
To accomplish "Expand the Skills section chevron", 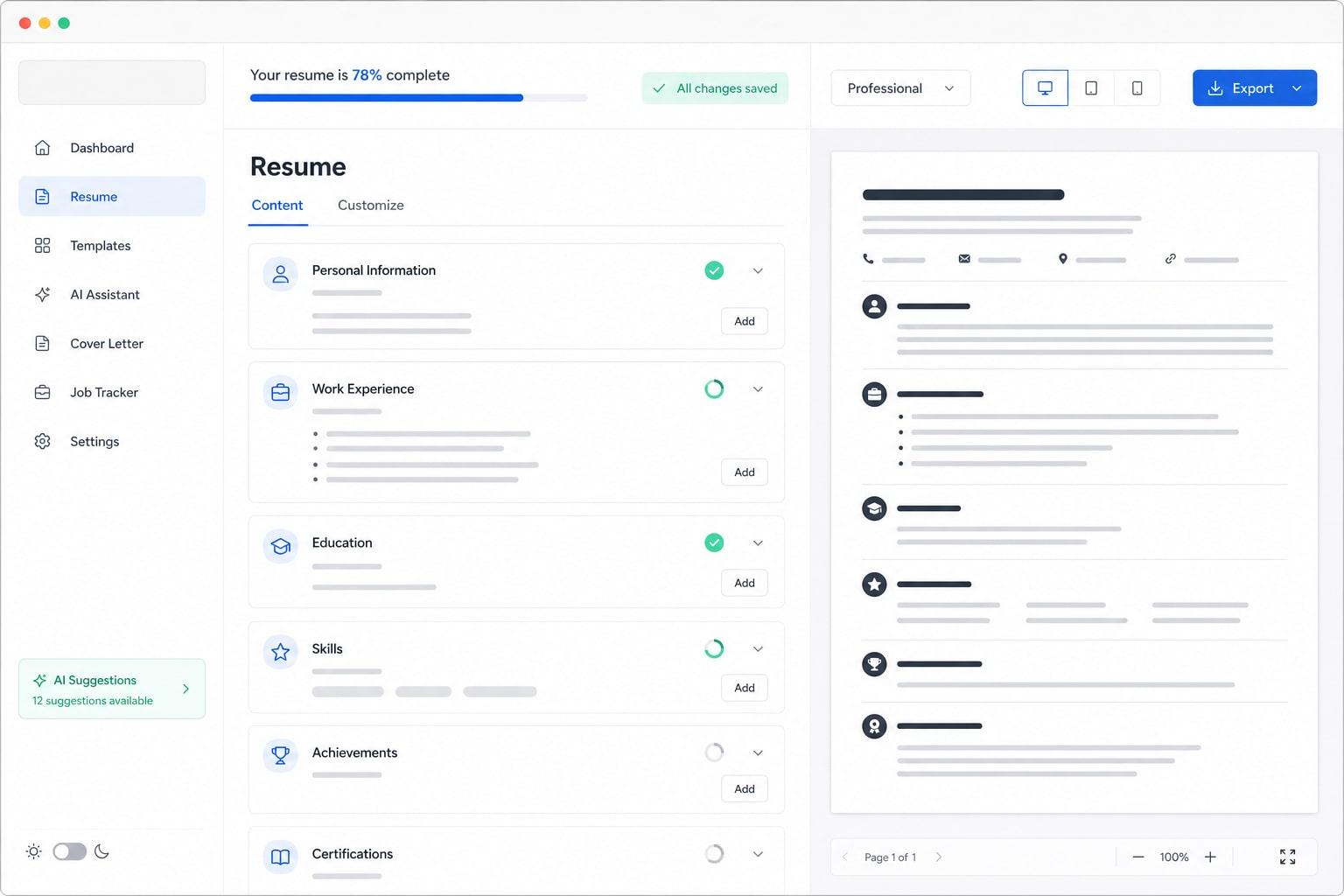I will point(758,649).
